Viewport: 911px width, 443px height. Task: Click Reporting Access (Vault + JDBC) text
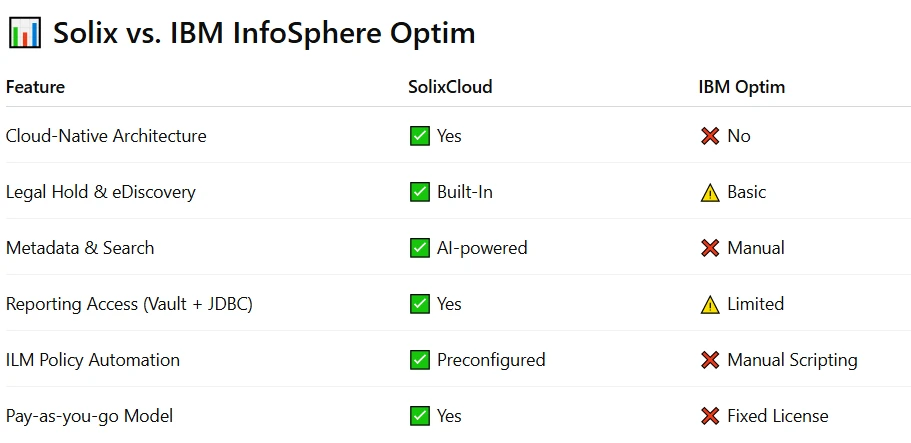[129, 305]
